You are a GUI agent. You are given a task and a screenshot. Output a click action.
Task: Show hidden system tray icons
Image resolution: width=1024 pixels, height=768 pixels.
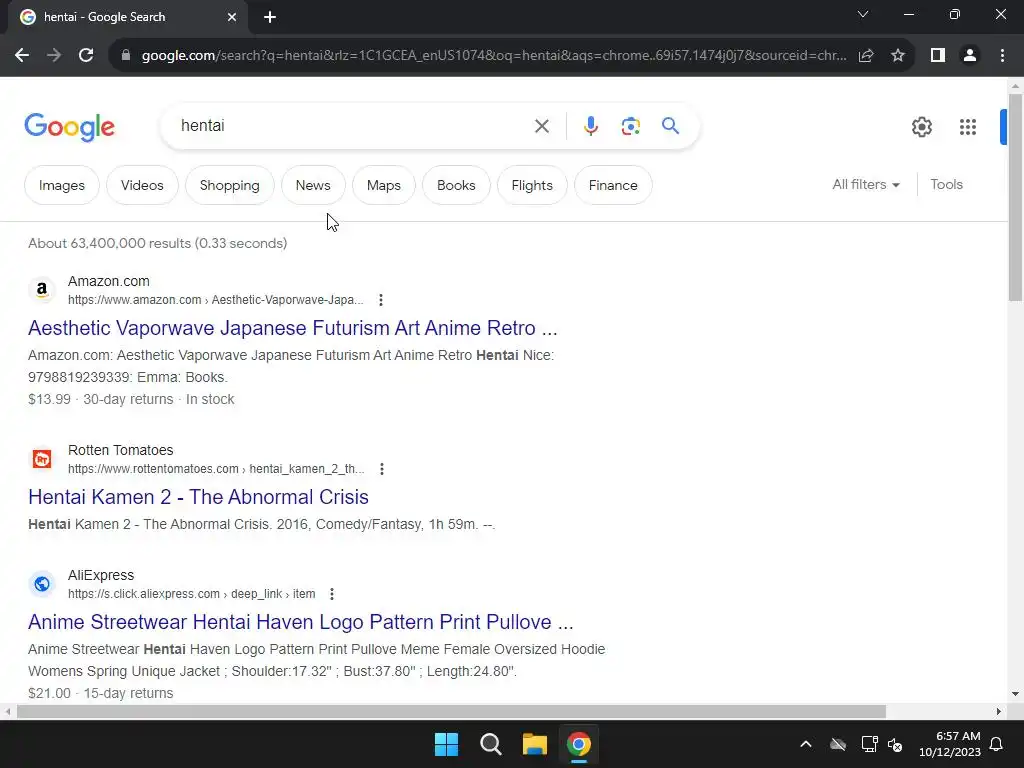(806, 744)
